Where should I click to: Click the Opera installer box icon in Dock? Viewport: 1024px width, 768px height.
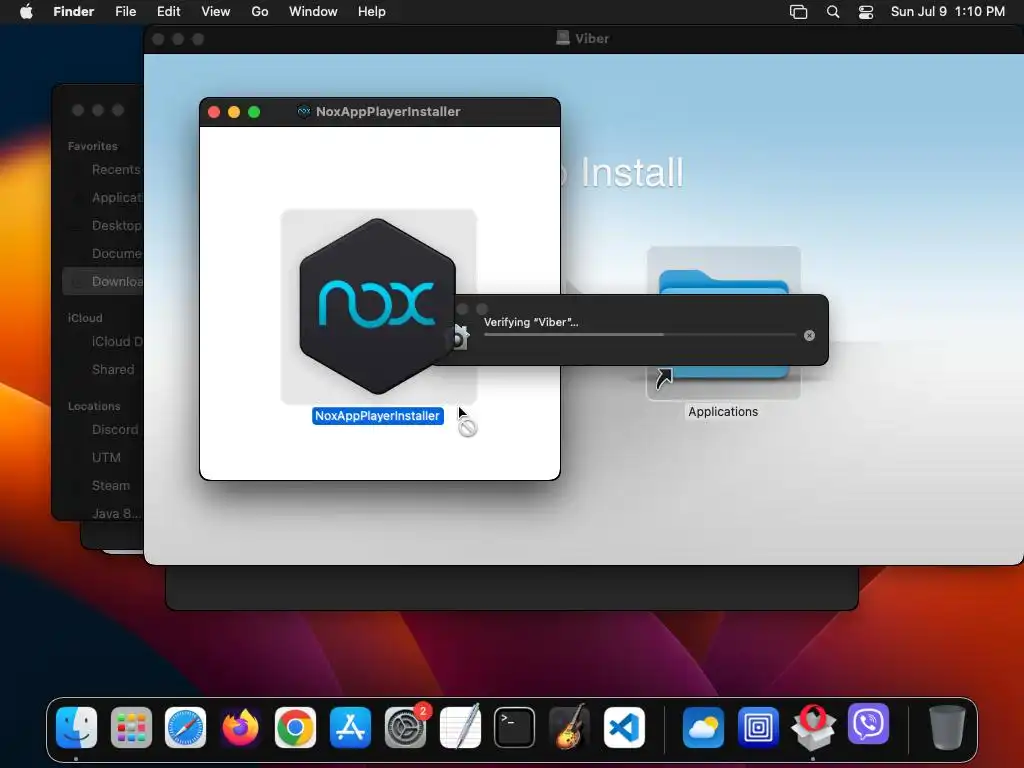pos(813,728)
